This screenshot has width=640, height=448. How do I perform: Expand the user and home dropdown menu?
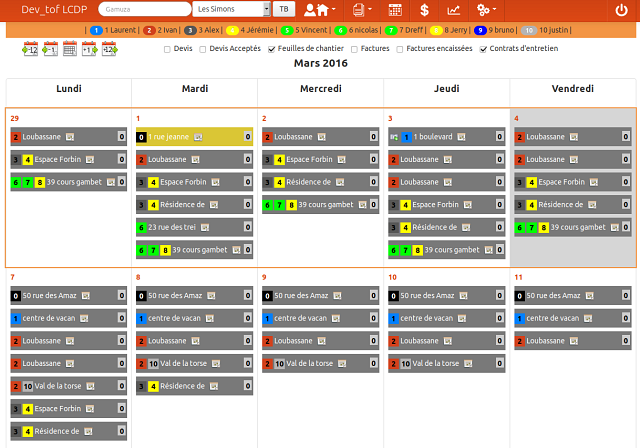click(317, 10)
